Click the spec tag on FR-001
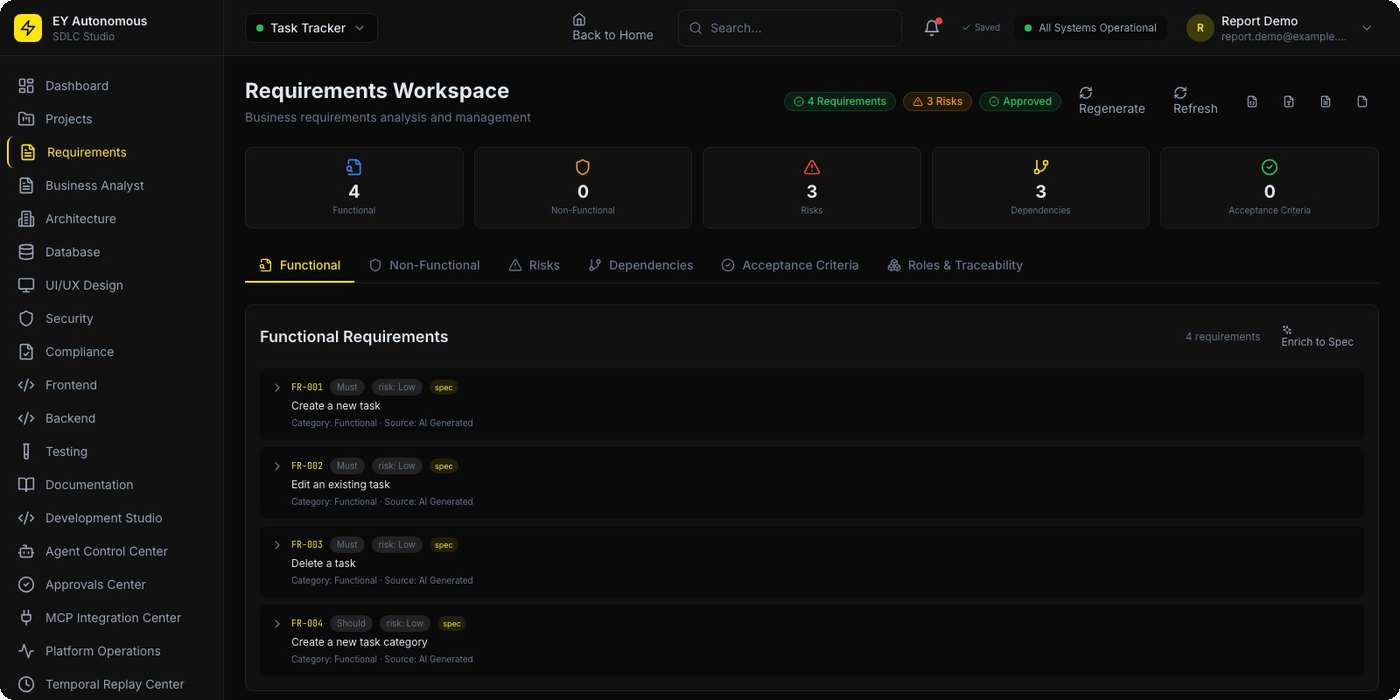1400x700 pixels. [444, 387]
